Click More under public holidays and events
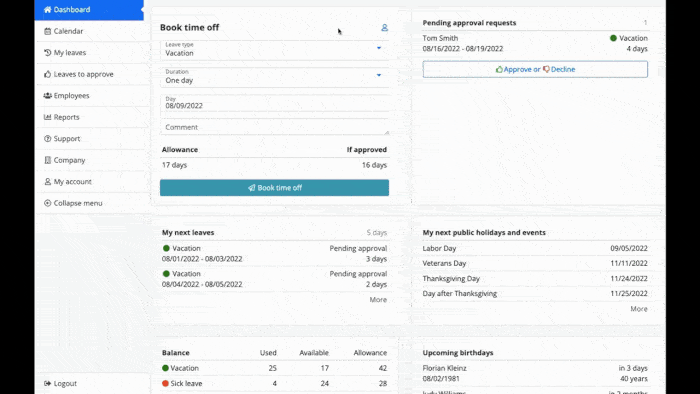700x394 pixels. (639, 309)
